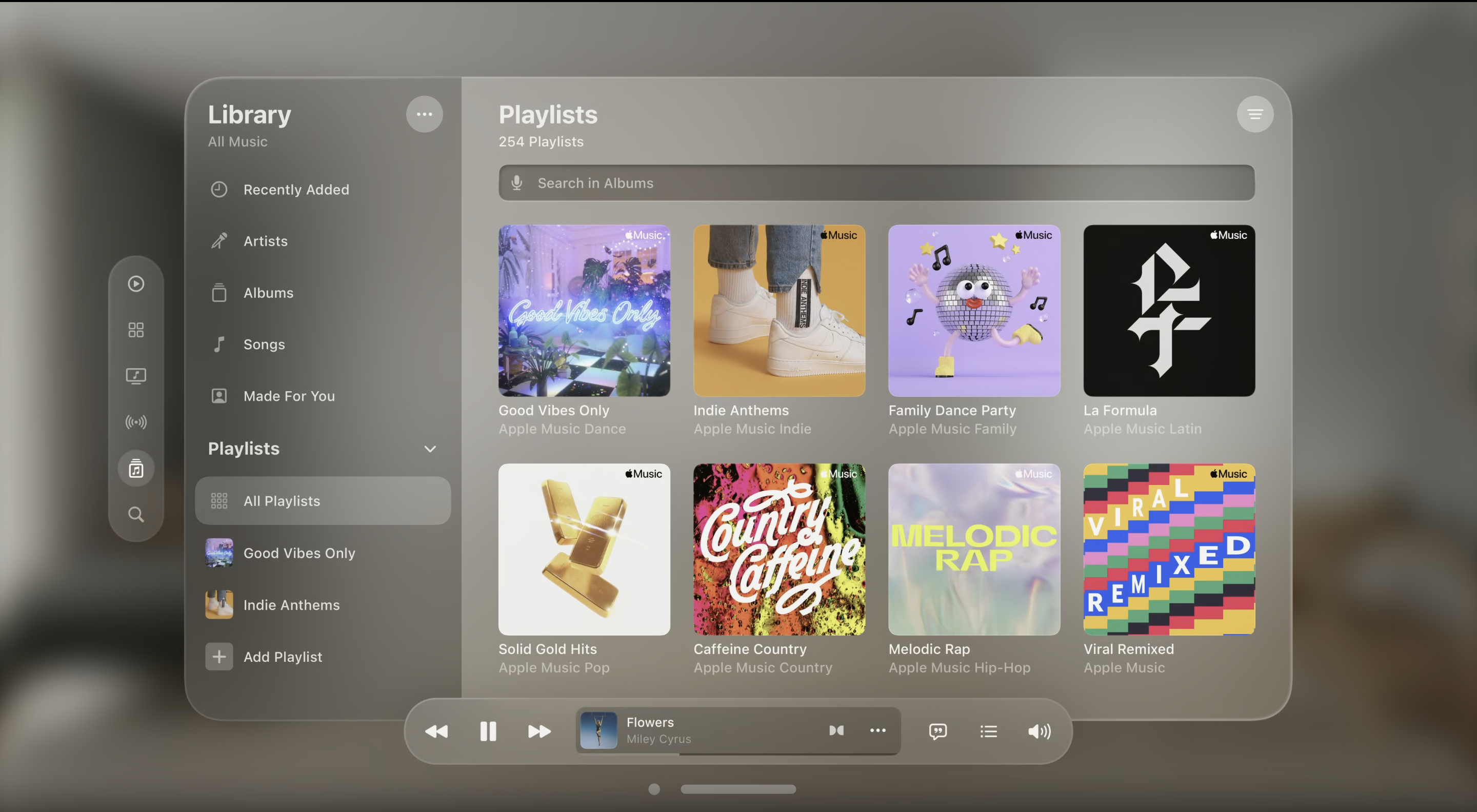Click the window move bar below player
This screenshot has width=1477, height=812.
point(738,789)
